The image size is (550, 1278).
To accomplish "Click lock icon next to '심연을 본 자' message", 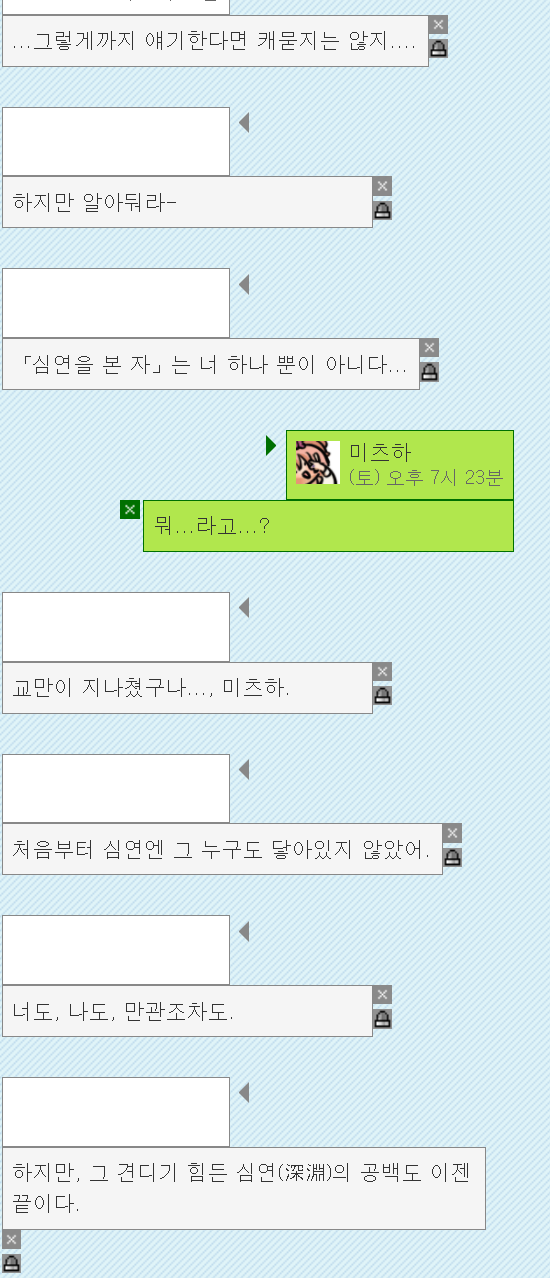I will 429,371.
